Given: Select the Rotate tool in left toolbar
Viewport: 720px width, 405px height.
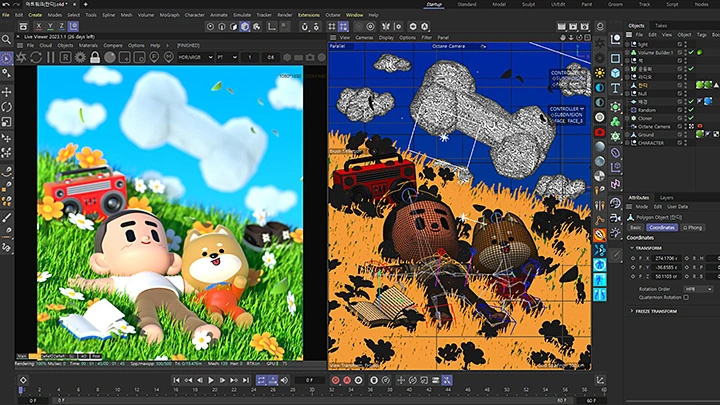Looking at the screenshot, I should [x=6, y=107].
